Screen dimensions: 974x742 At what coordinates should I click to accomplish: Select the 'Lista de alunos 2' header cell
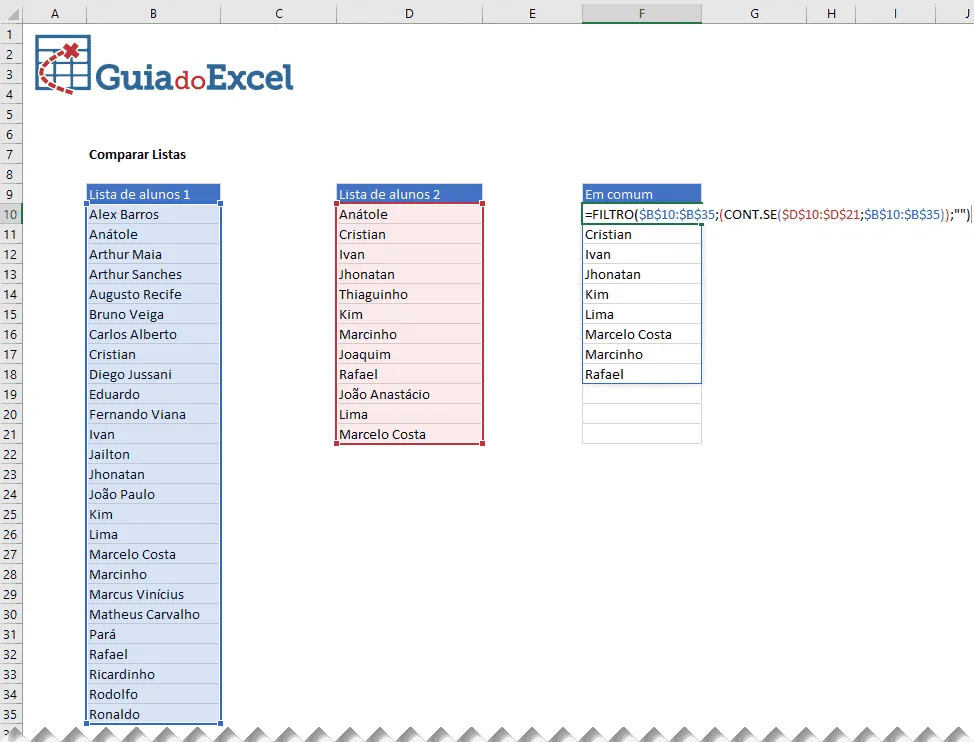pos(409,194)
